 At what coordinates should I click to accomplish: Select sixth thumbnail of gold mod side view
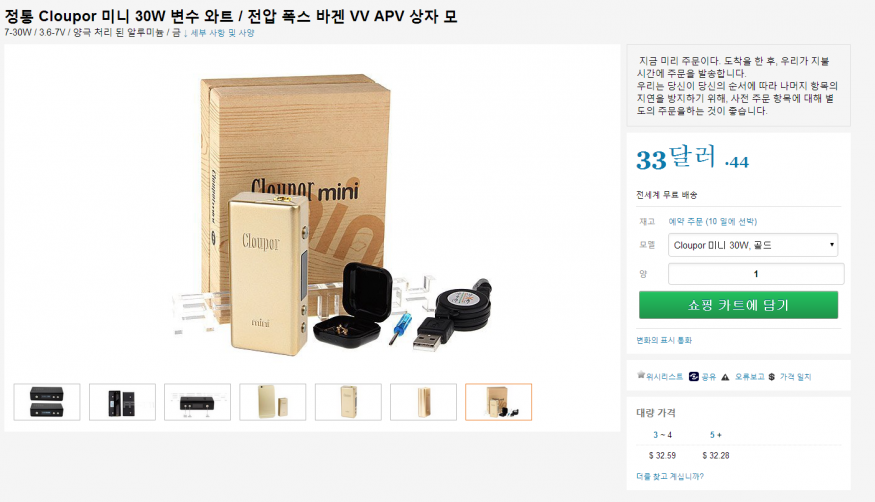[424, 402]
